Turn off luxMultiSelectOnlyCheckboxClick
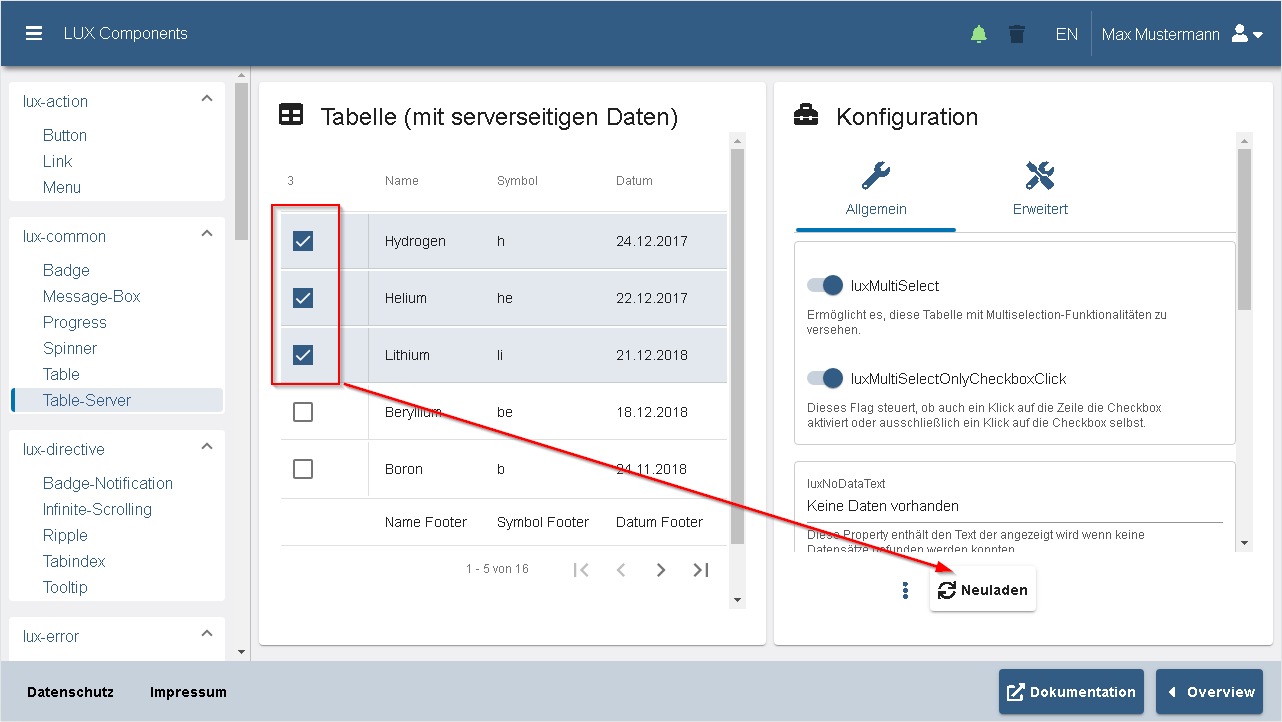Image resolution: width=1282 pixels, height=722 pixels. click(x=824, y=378)
